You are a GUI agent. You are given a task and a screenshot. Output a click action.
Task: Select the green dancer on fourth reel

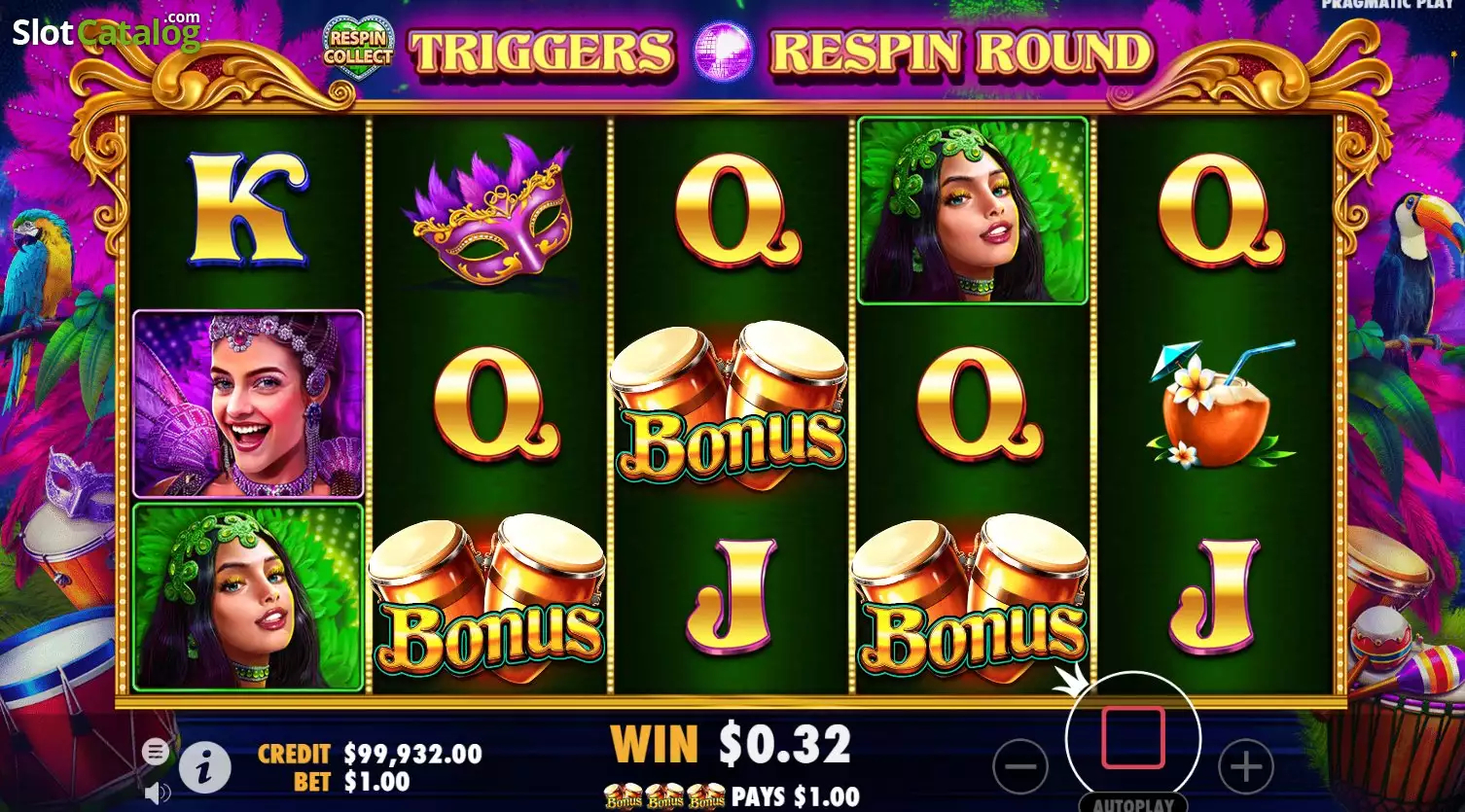(x=972, y=210)
